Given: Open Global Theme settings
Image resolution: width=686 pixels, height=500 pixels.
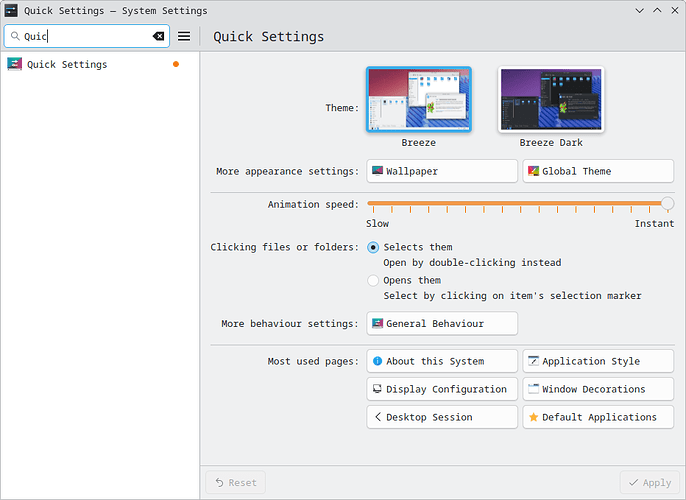Looking at the screenshot, I should pos(597,171).
